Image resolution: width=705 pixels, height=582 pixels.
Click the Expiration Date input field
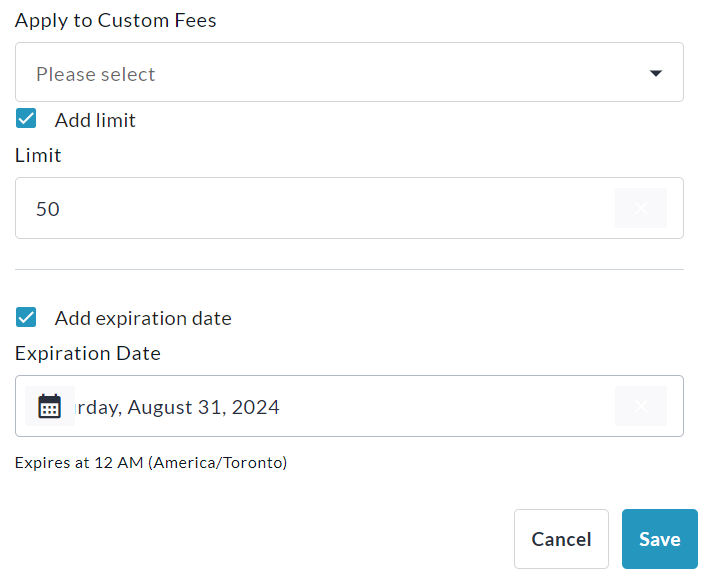(x=440, y=406)
